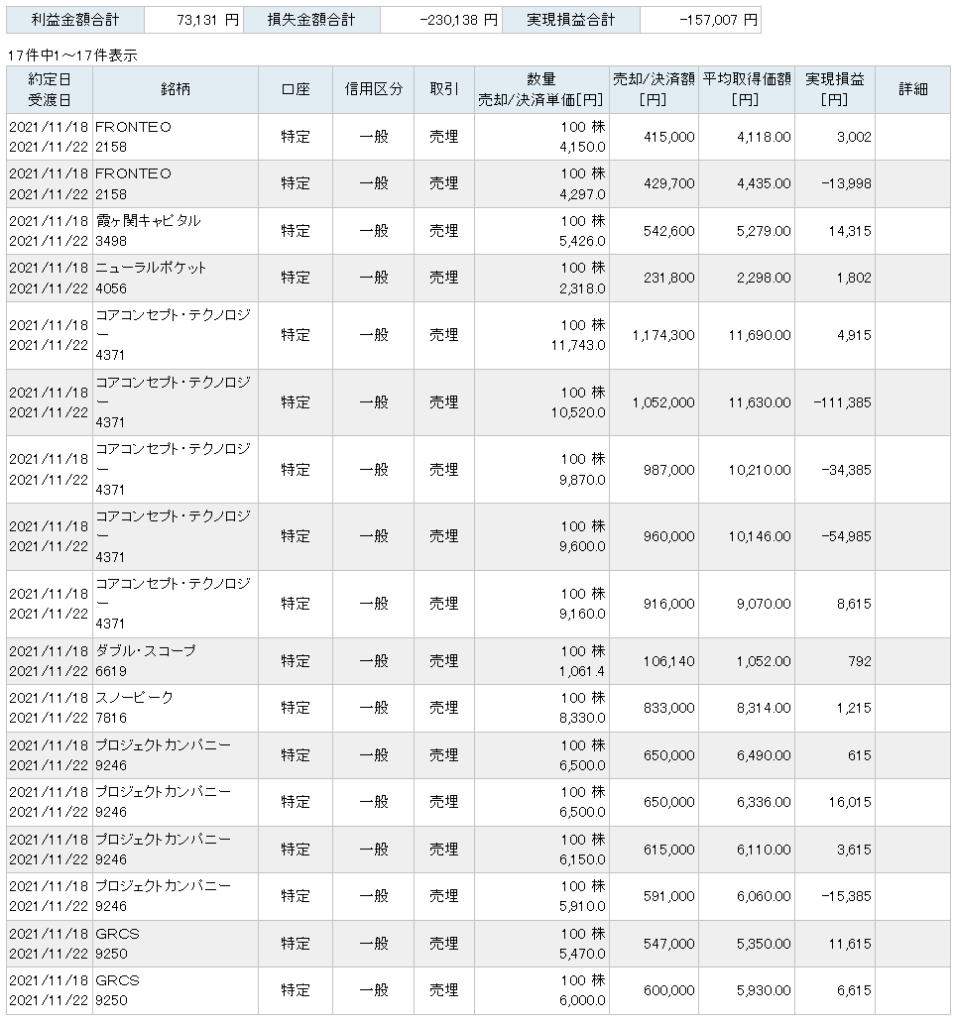The width and height of the screenshot is (954, 1024).
Task: Click the 542,600 sale amount
Action: (669, 231)
